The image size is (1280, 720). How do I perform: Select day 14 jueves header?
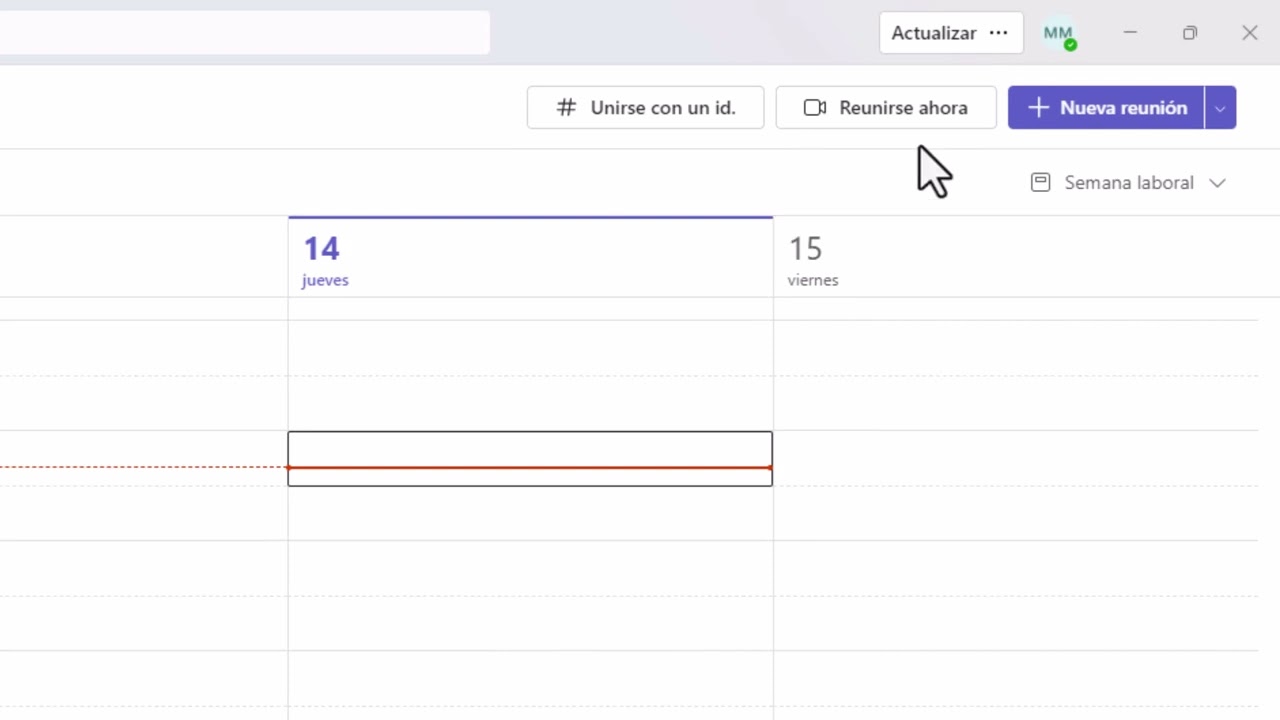point(530,257)
